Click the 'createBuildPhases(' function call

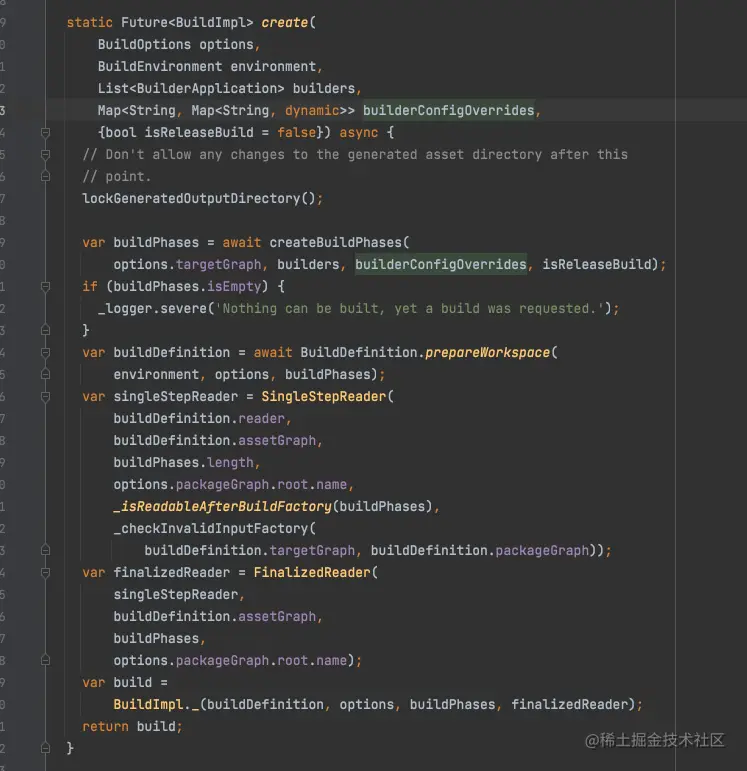pos(339,242)
